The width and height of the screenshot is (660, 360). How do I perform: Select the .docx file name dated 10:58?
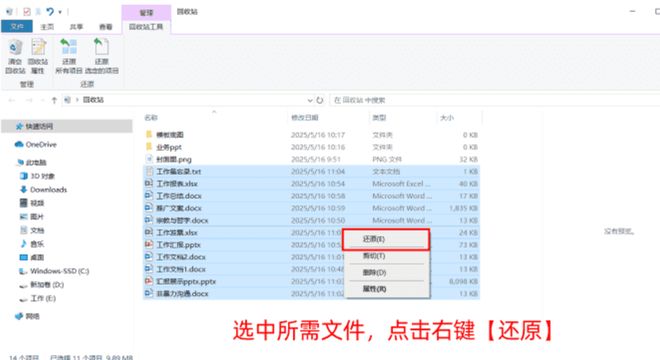point(179,196)
